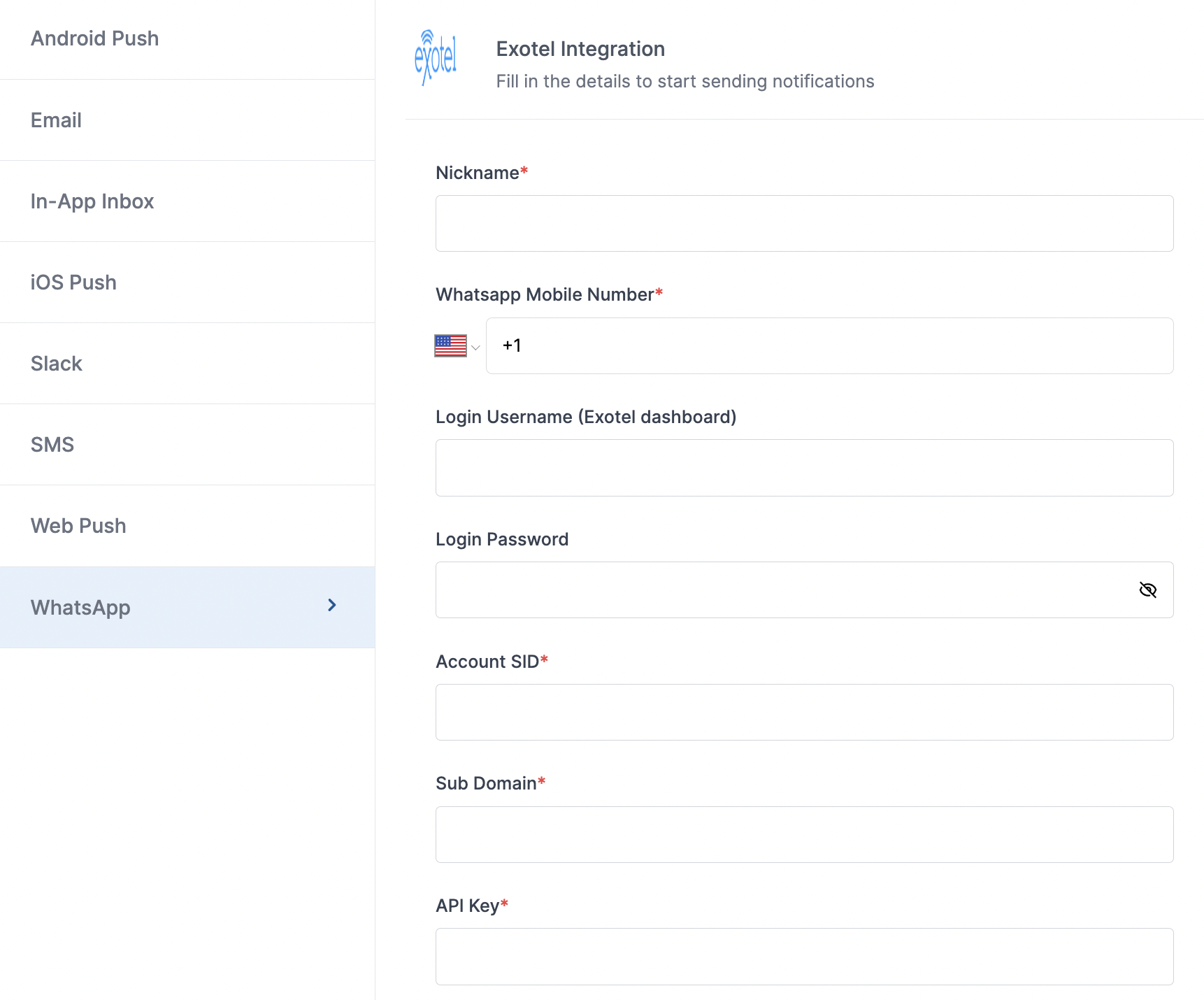Open the US flag country code dropdown

457,346
